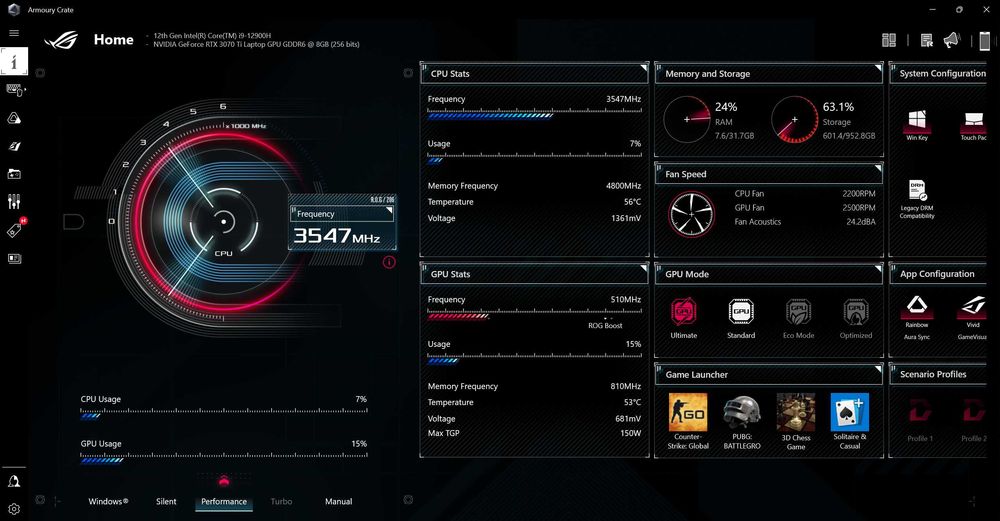Expand Game Launcher panel corner arrow

(878, 369)
